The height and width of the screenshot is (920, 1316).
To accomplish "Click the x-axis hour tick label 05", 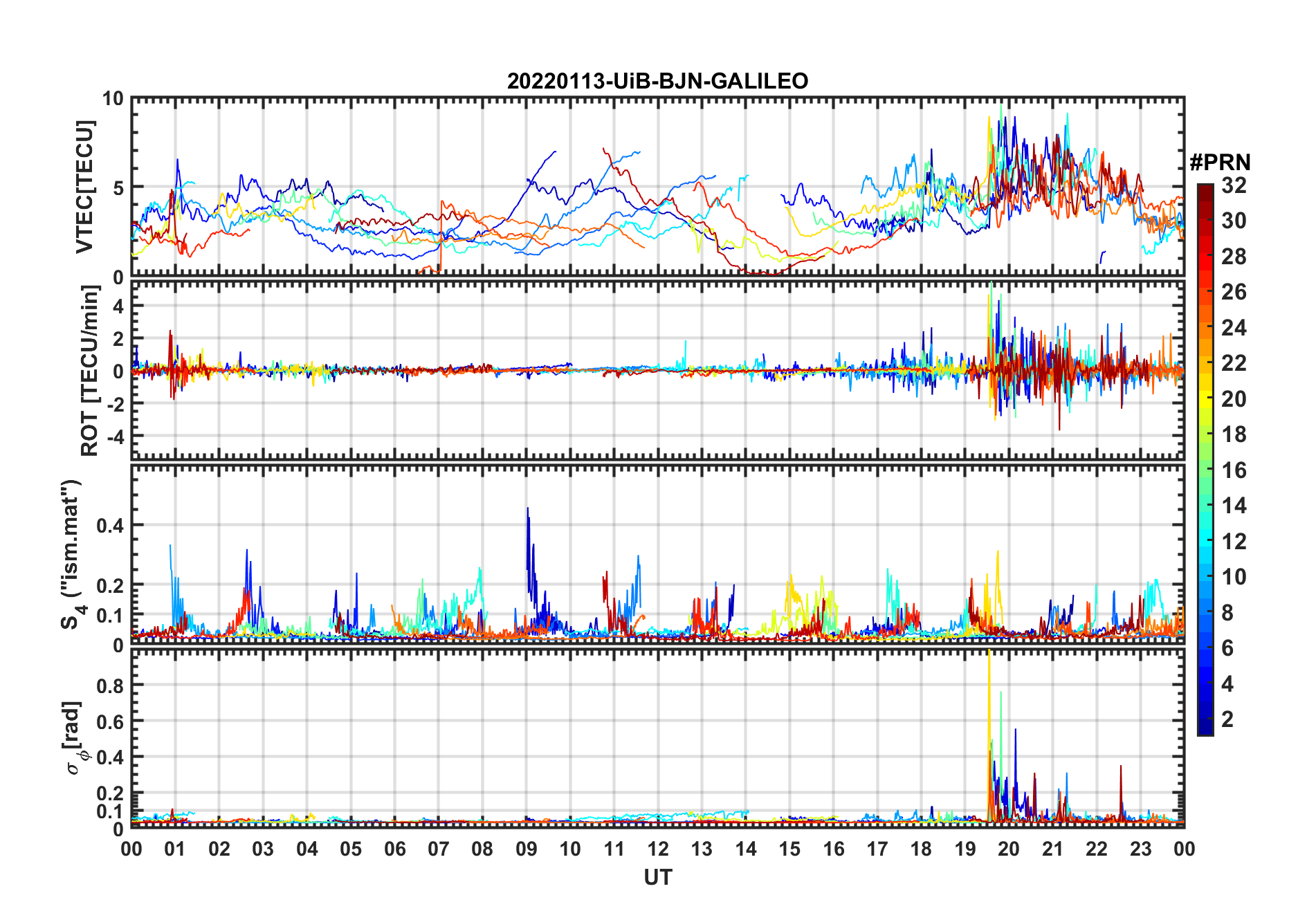I will [x=351, y=849].
